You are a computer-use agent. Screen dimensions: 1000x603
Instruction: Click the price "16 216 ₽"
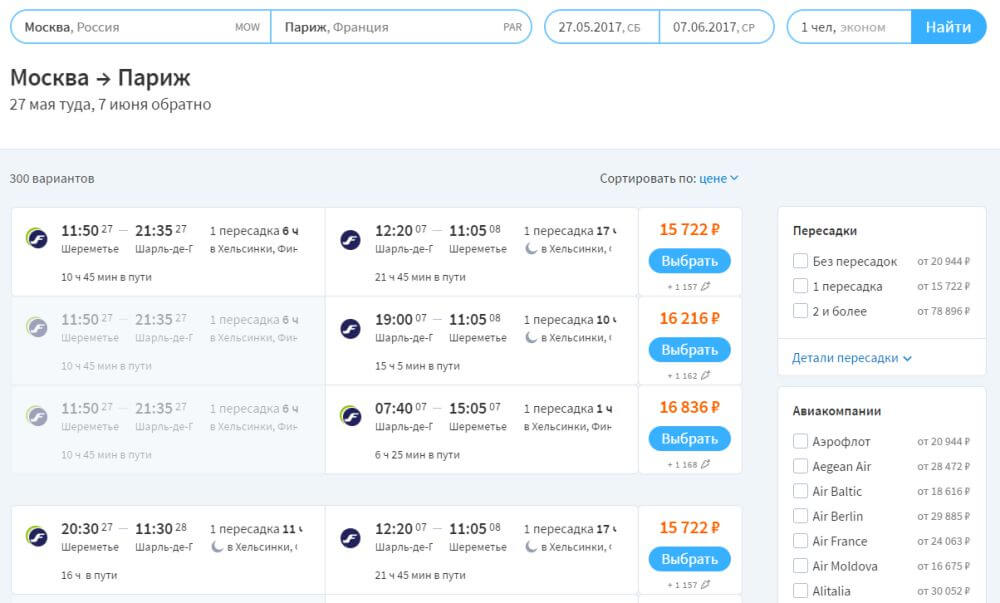pyautogui.click(x=689, y=318)
